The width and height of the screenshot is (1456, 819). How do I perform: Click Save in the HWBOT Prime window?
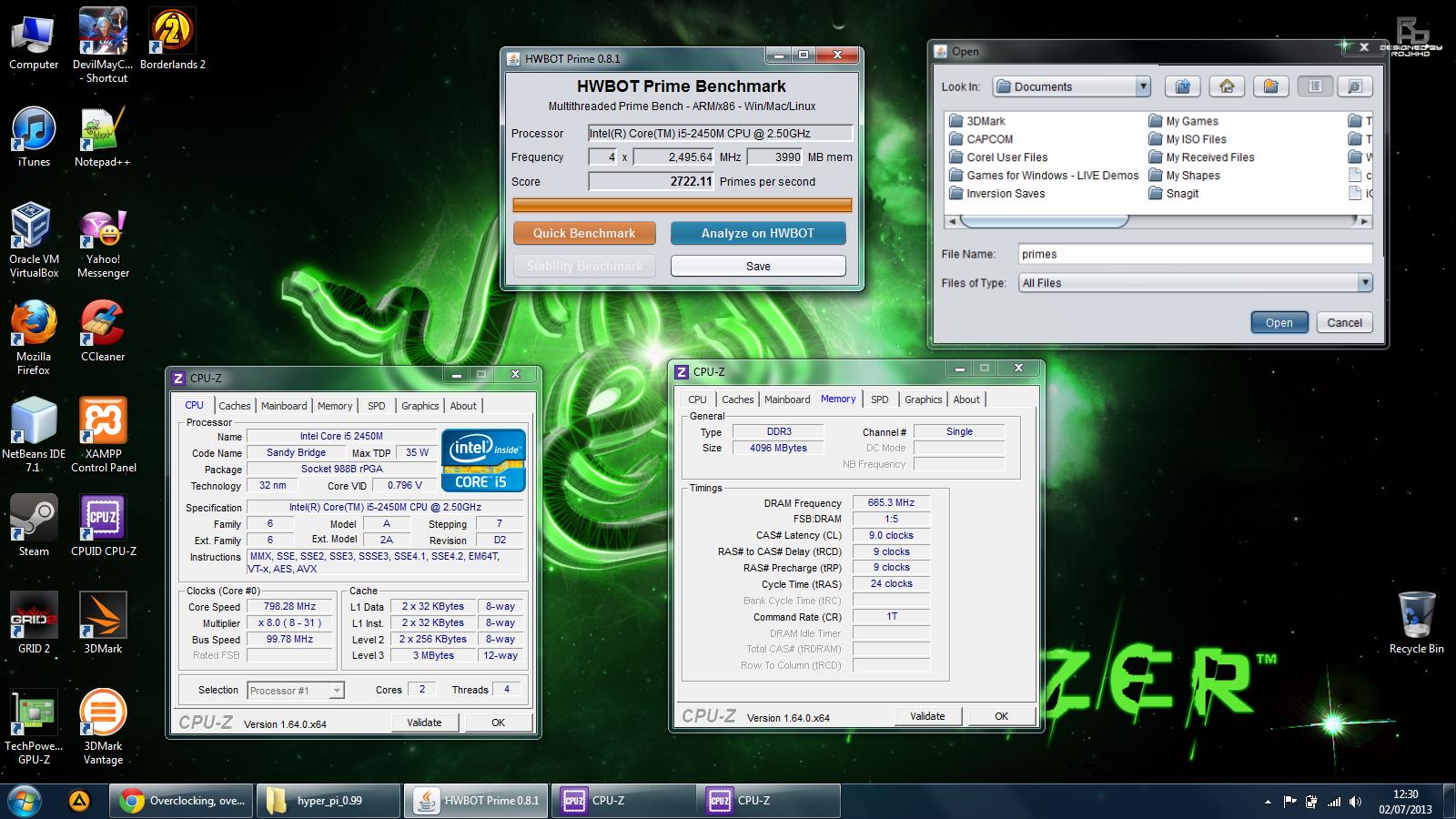[758, 266]
